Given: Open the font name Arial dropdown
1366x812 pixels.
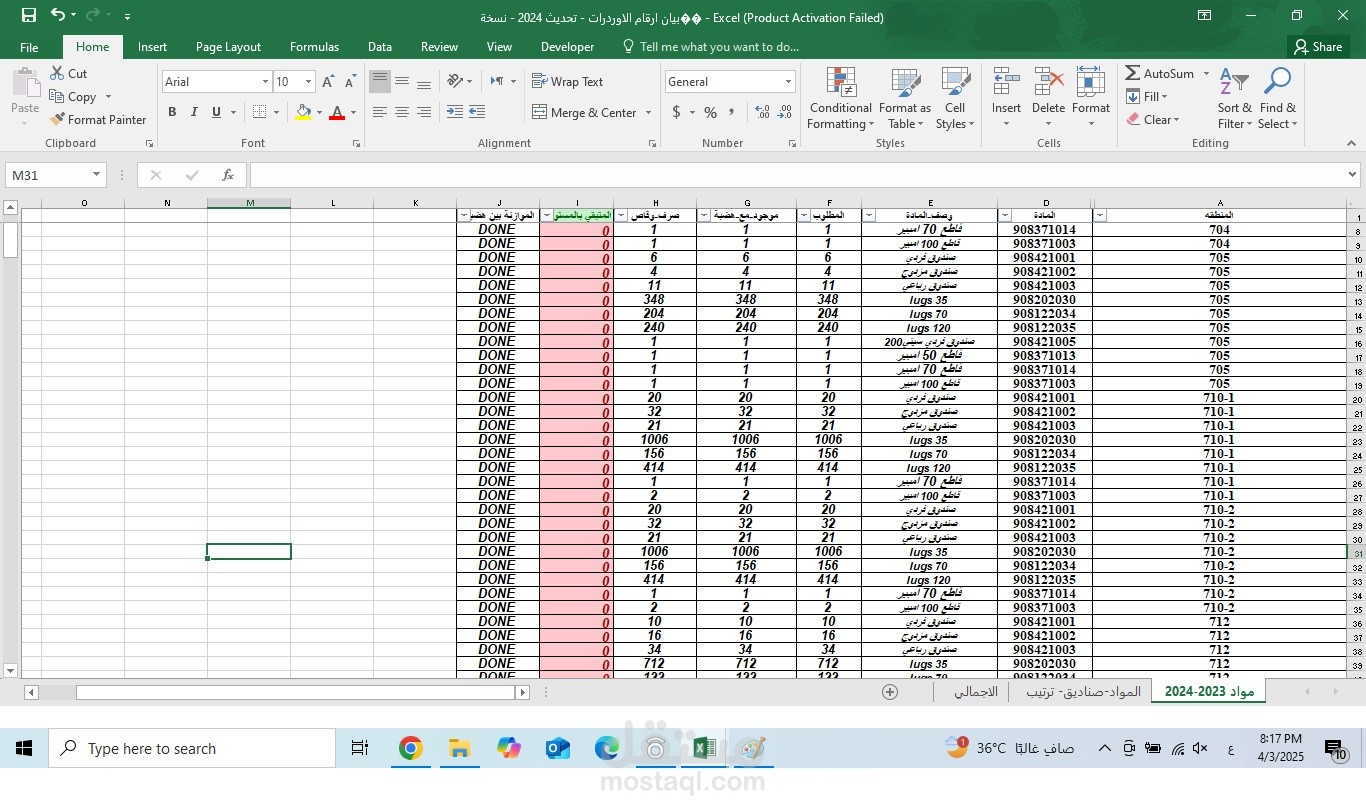Looking at the screenshot, I should (x=265, y=82).
